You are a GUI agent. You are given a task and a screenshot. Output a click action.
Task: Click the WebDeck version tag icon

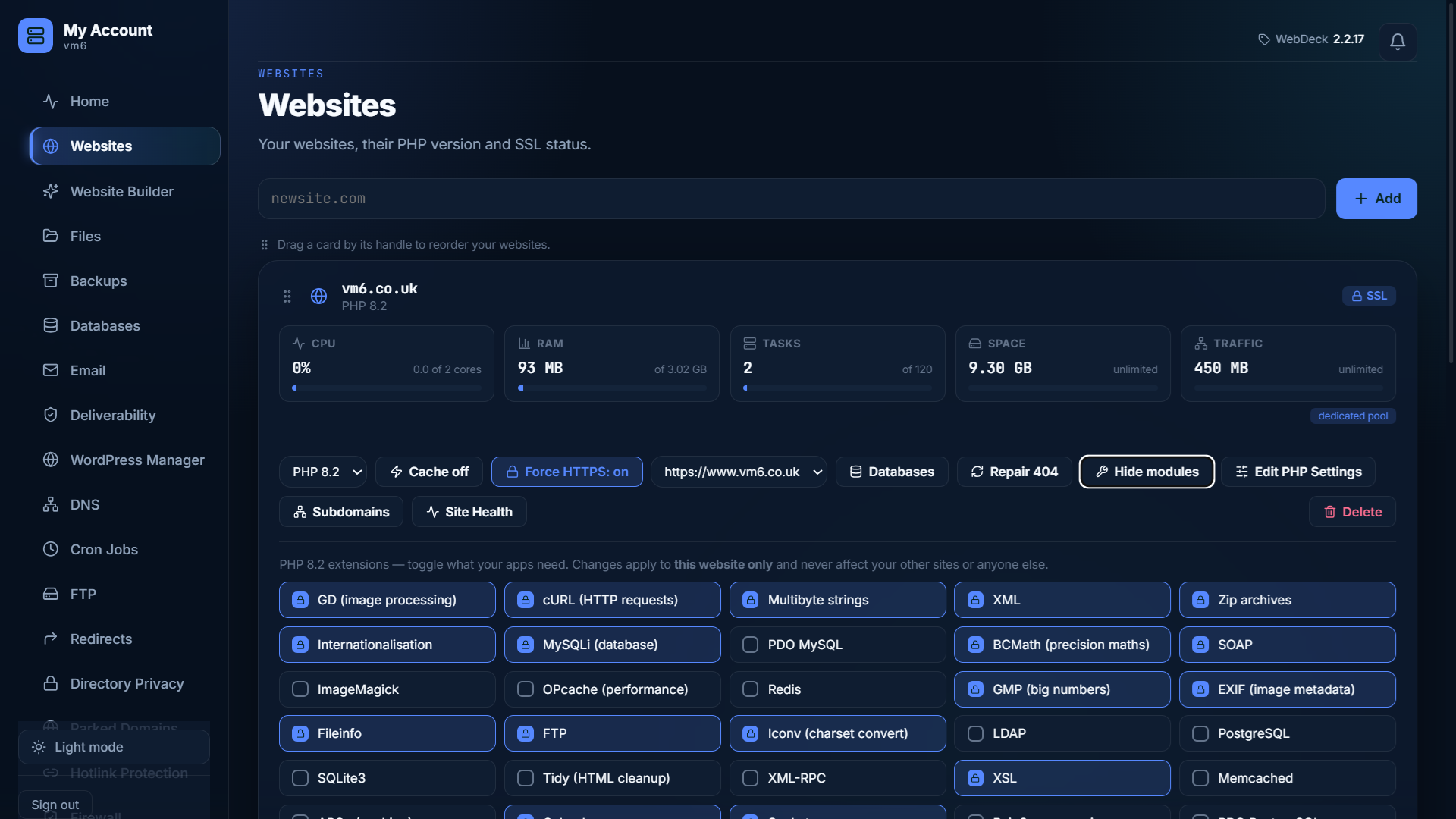[x=1263, y=39]
